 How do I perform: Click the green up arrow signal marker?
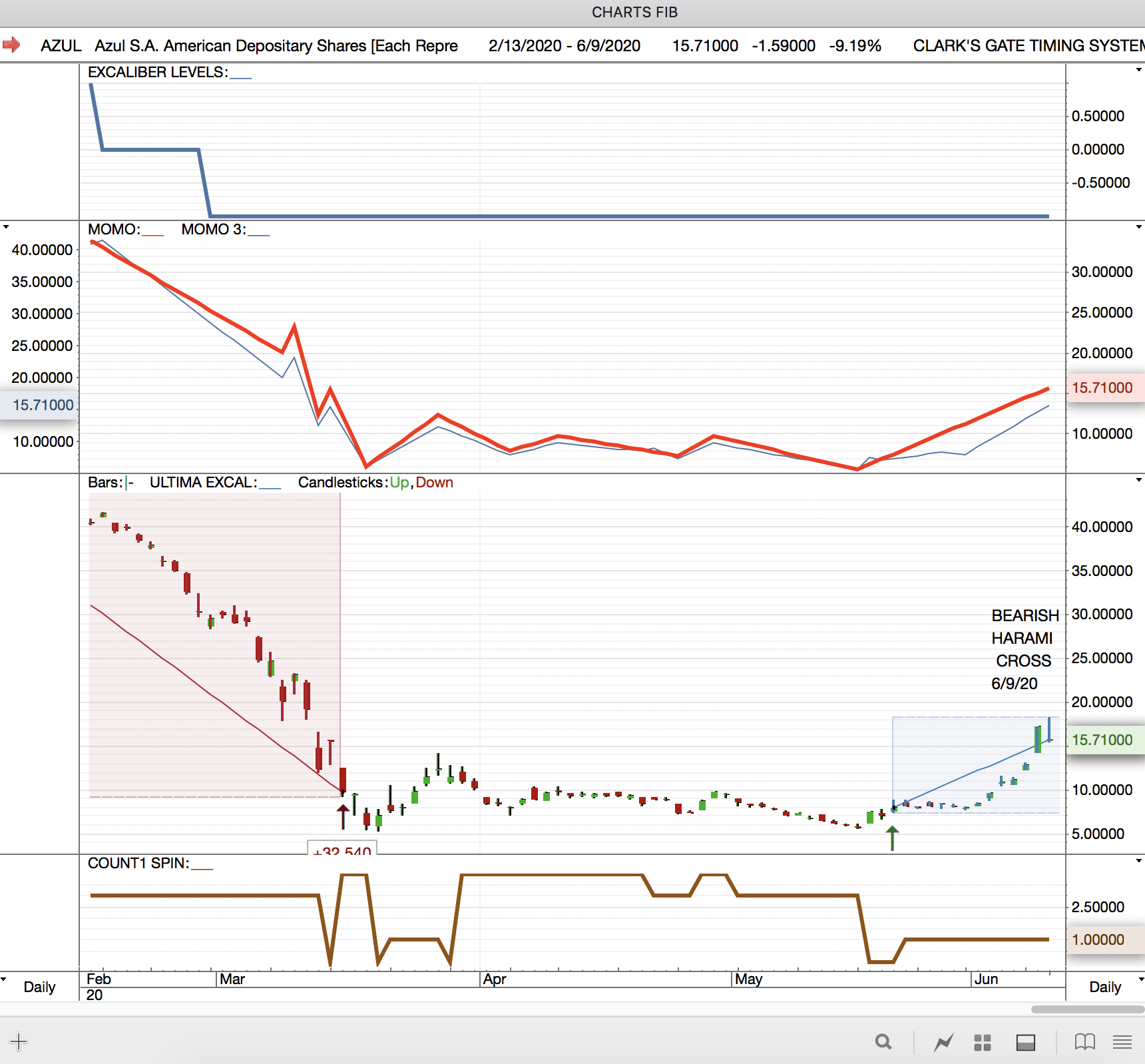[893, 838]
